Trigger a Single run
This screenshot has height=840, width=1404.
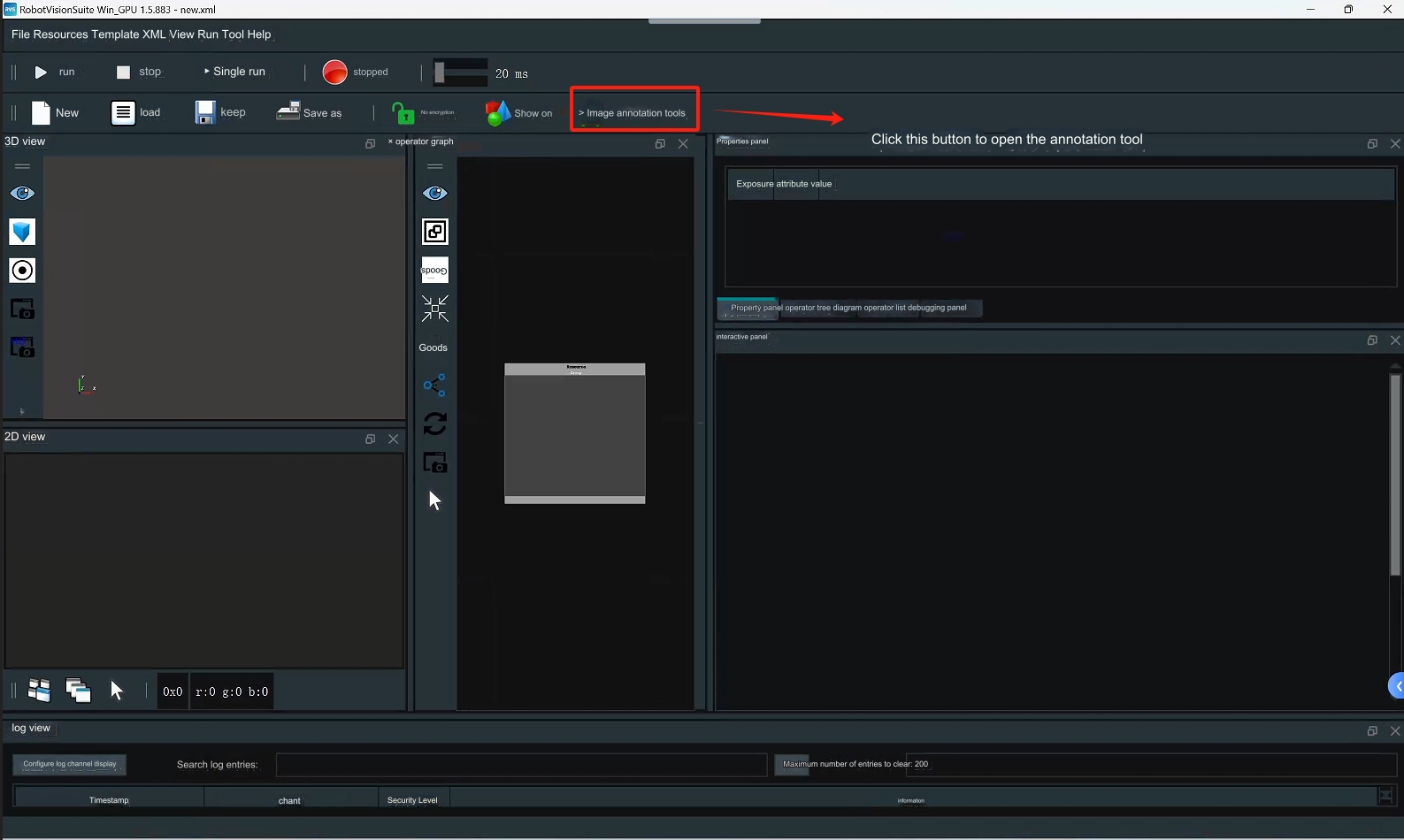pyautogui.click(x=234, y=72)
